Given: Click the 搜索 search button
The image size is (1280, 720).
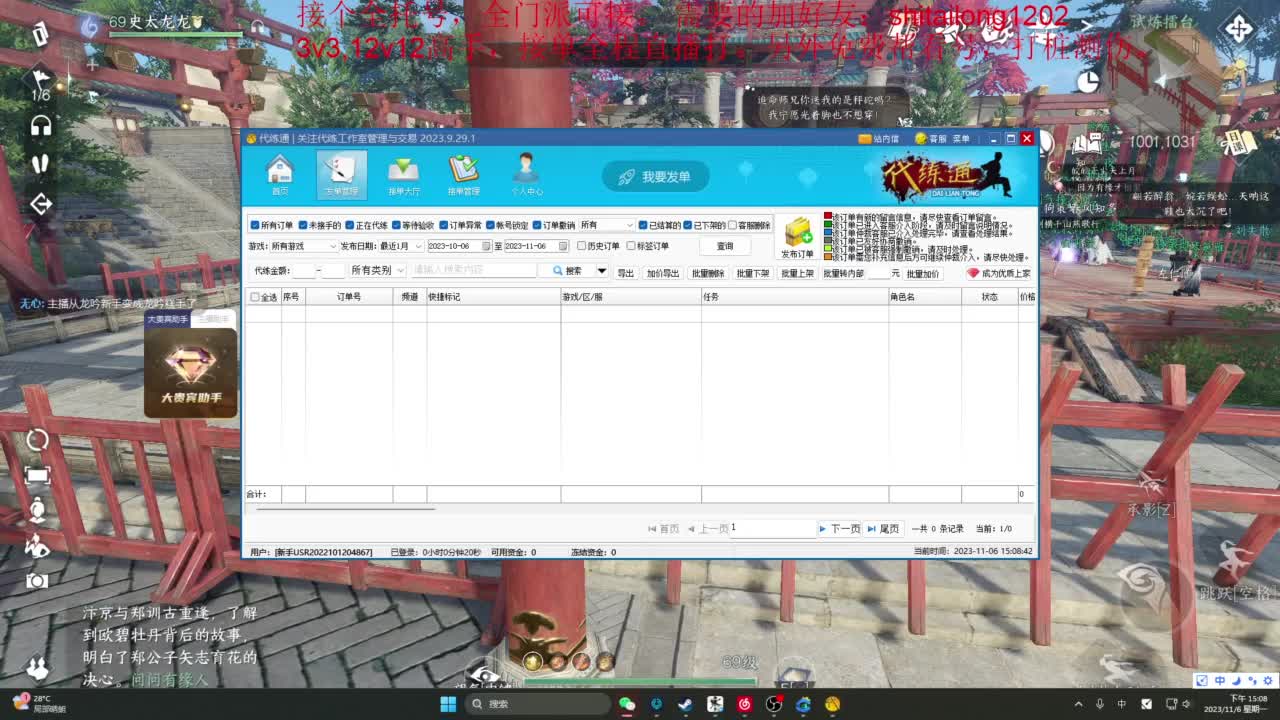Looking at the screenshot, I should click(x=567, y=271).
